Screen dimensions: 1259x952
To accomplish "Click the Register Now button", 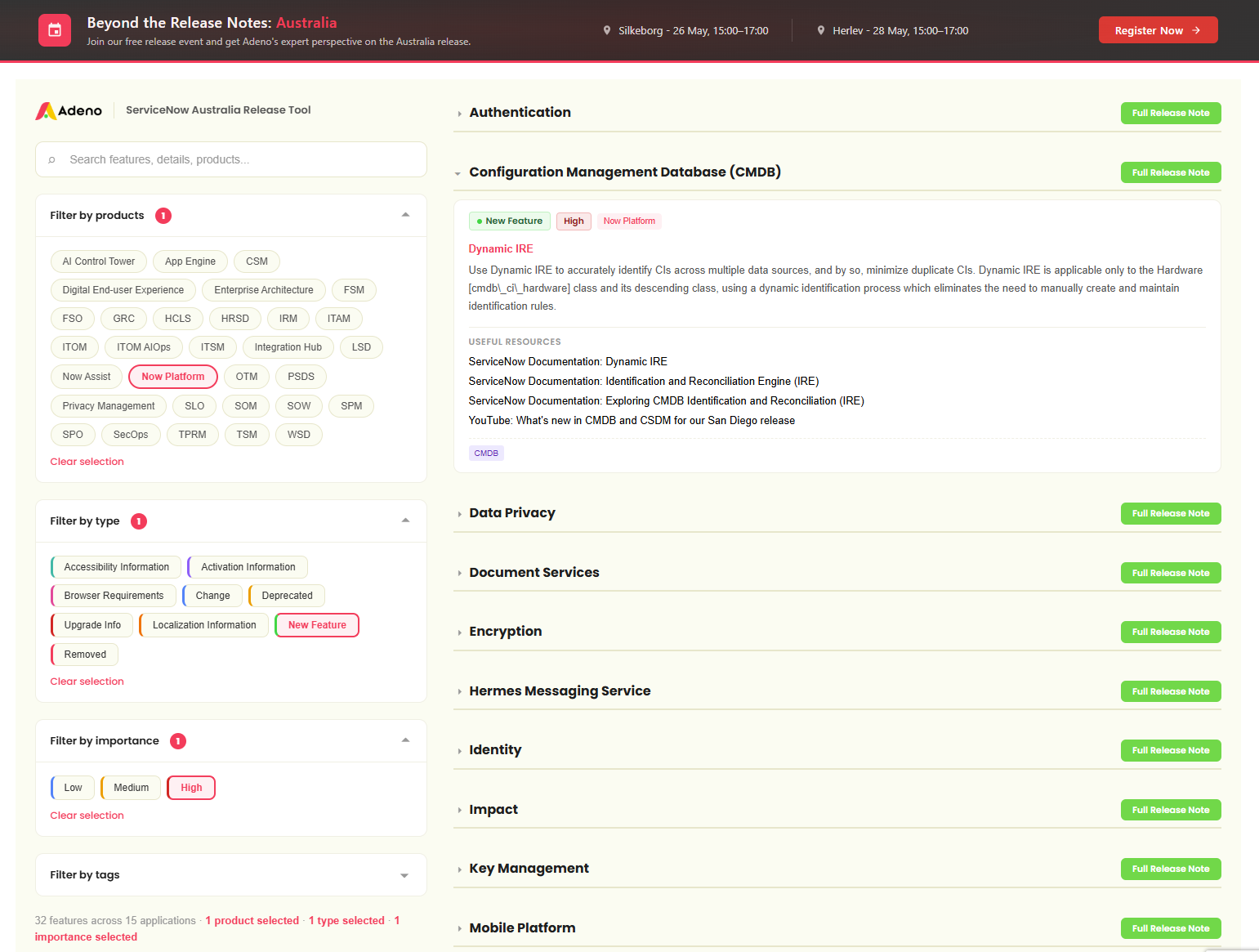I will [x=1158, y=29].
